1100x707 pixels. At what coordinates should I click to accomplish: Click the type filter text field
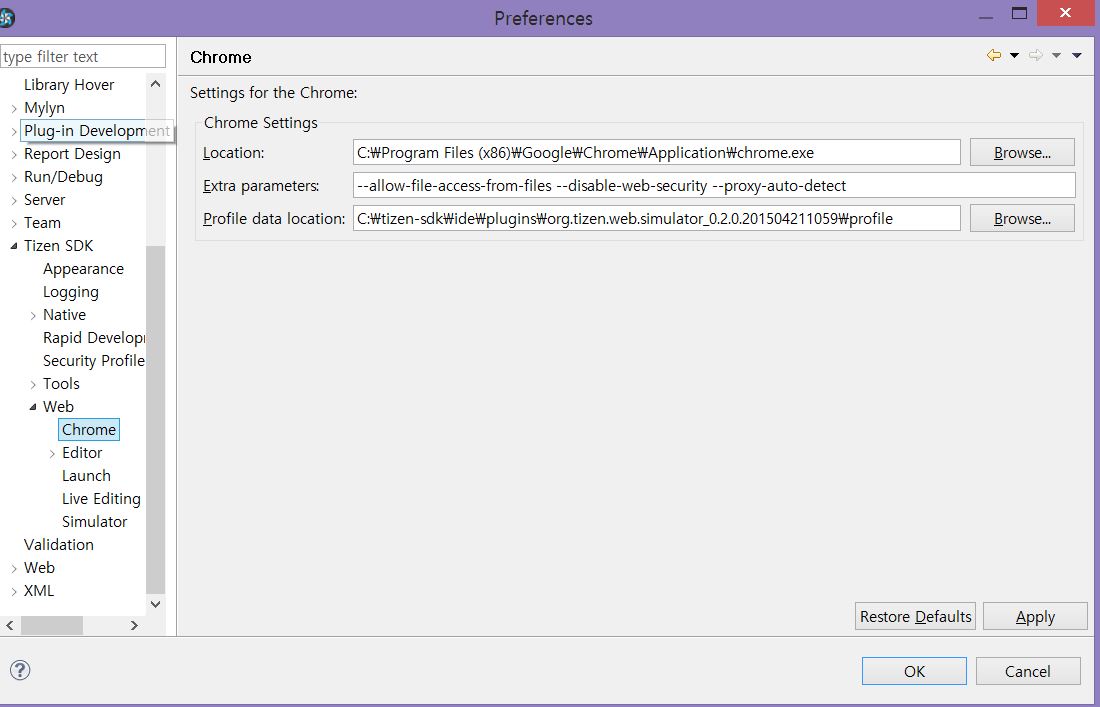pyautogui.click(x=83, y=56)
